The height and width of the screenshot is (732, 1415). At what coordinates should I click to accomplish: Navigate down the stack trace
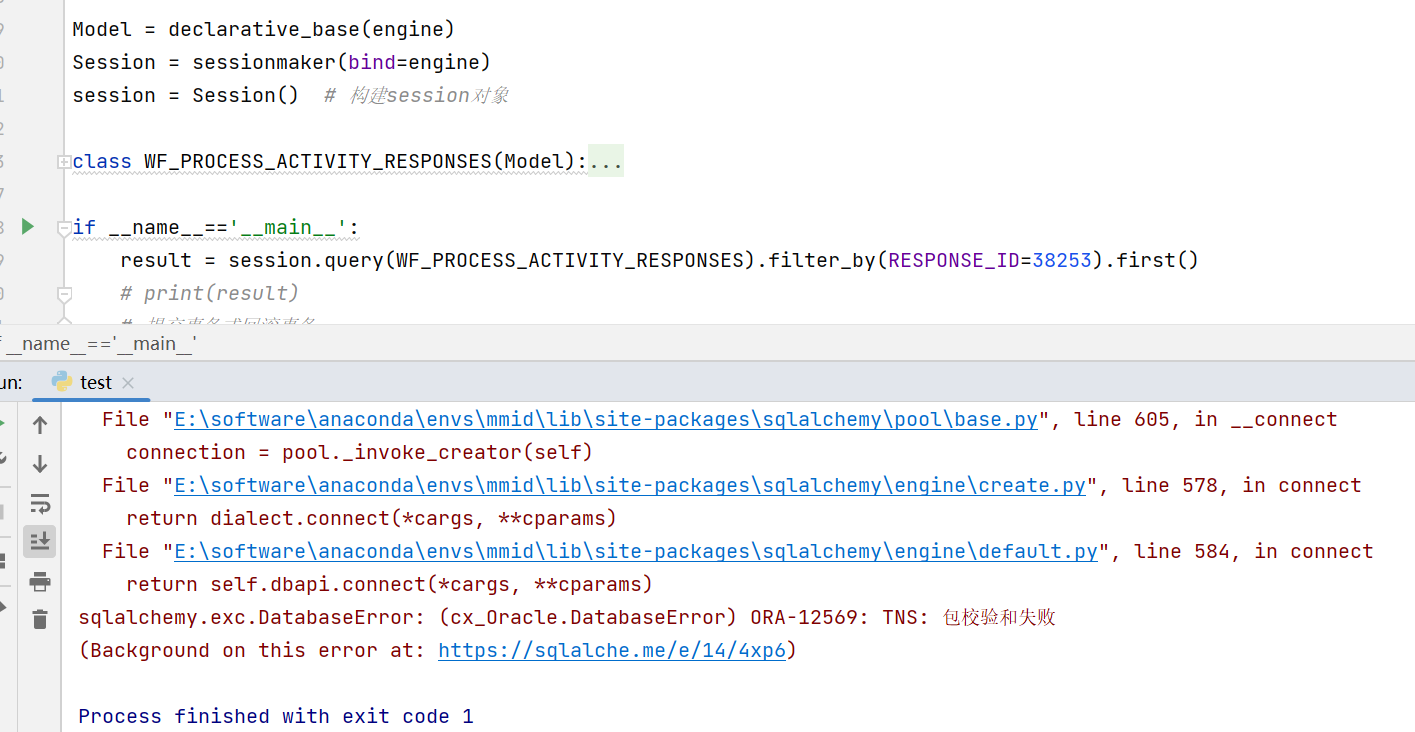(x=40, y=463)
